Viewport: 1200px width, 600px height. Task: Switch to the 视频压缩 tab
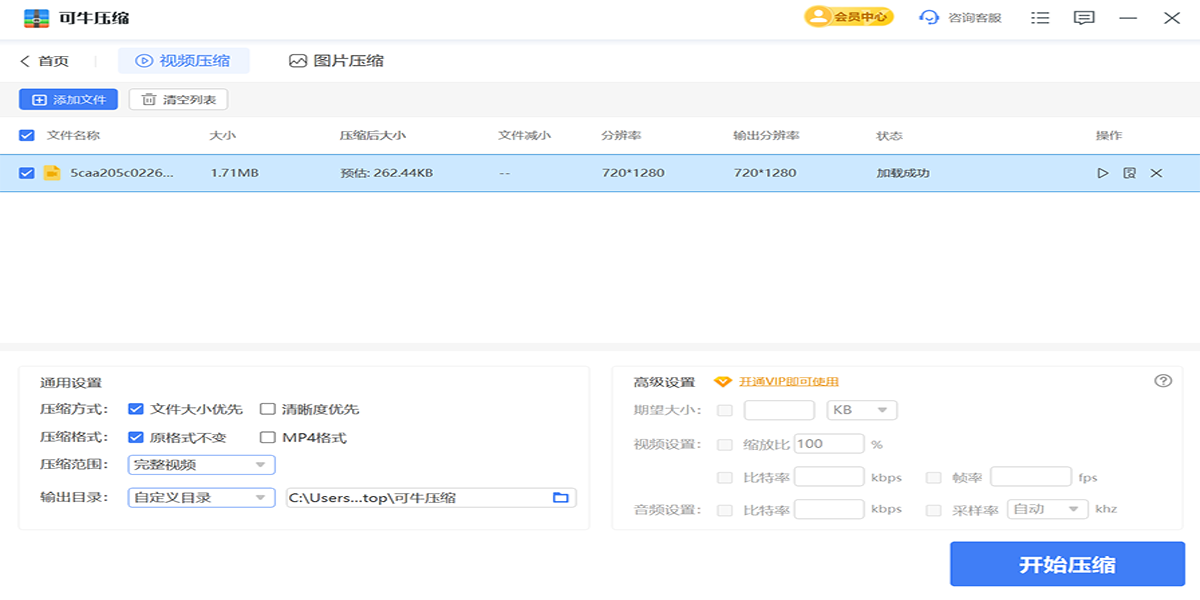[184, 61]
